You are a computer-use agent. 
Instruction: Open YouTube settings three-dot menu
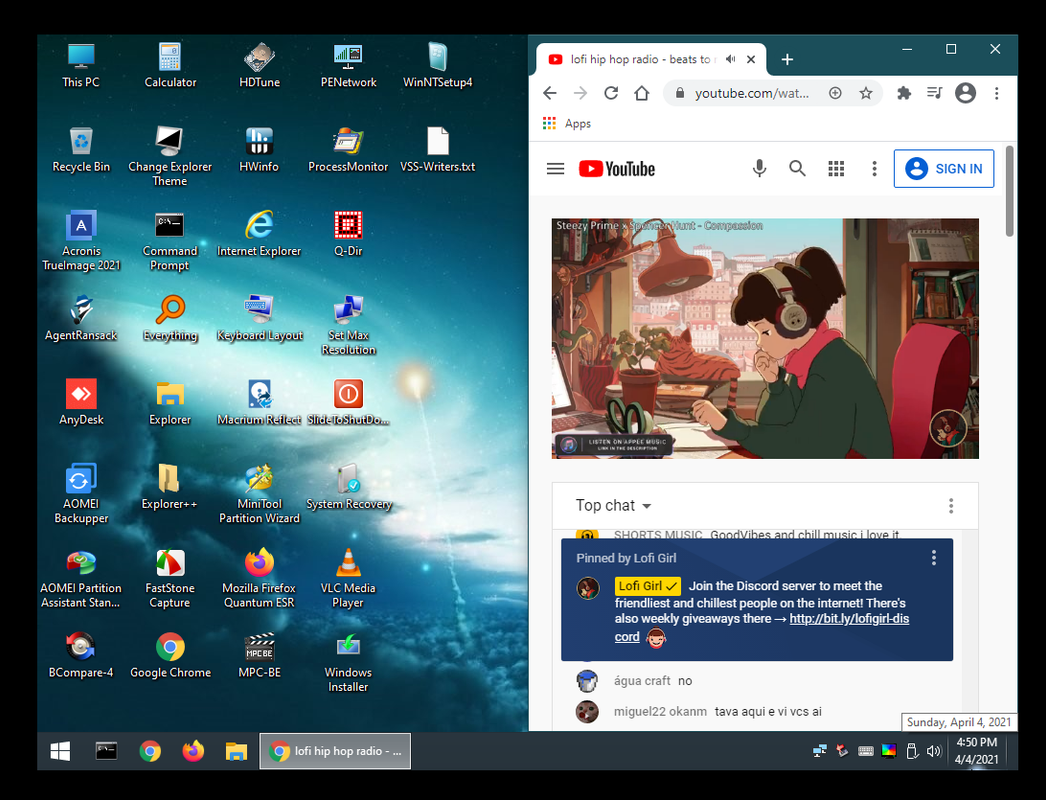tap(874, 169)
